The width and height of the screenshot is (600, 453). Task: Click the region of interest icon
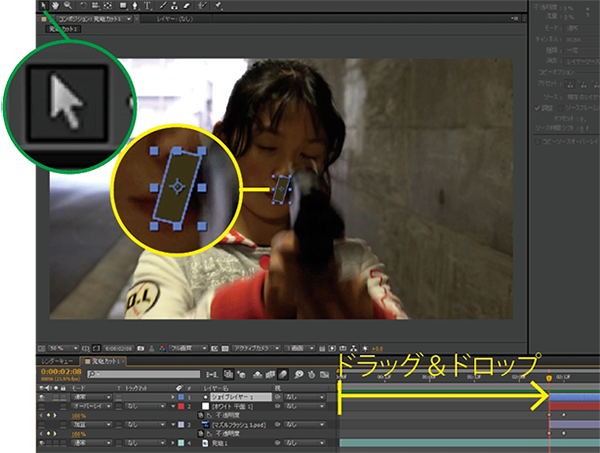[215, 349]
